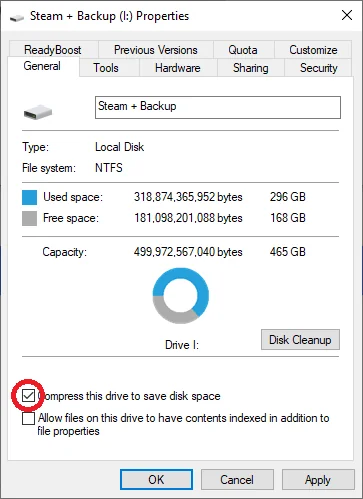Launch Disk Cleanup
The height and width of the screenshot is (499, 363).
(x=300, y=340)
